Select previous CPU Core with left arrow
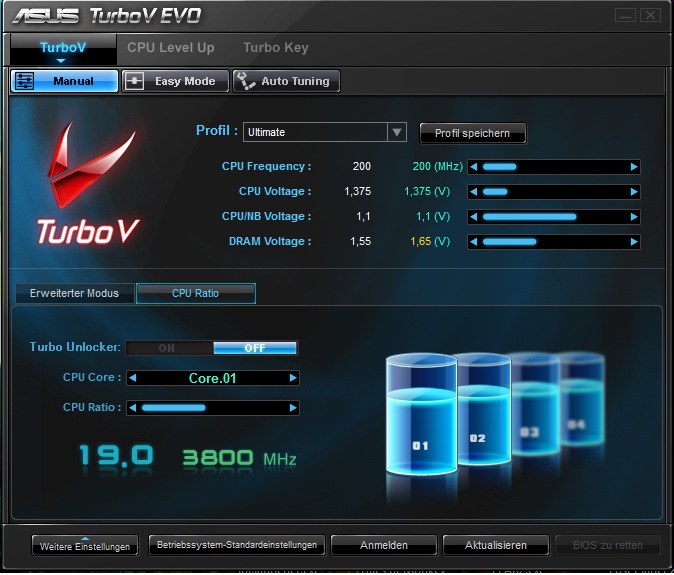The image size is (674, 575). tap(133, 378)
